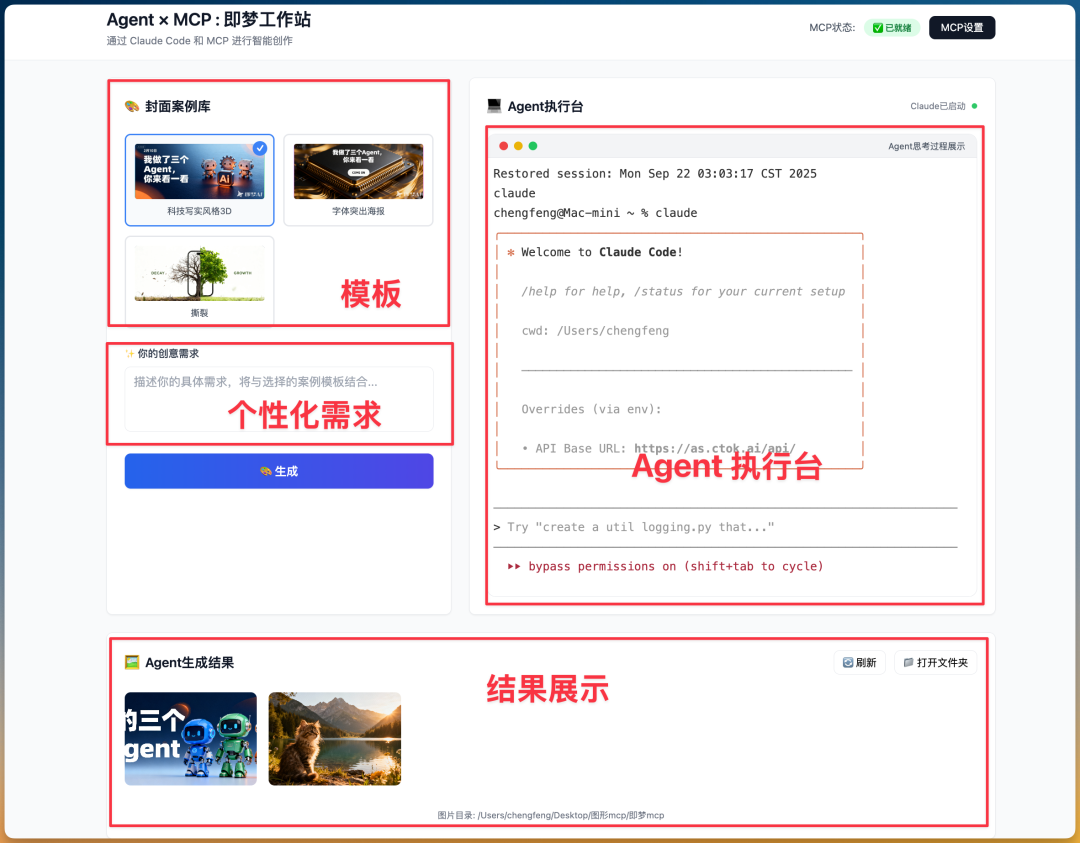Click the red terminal window dot

tap(503, 146)
